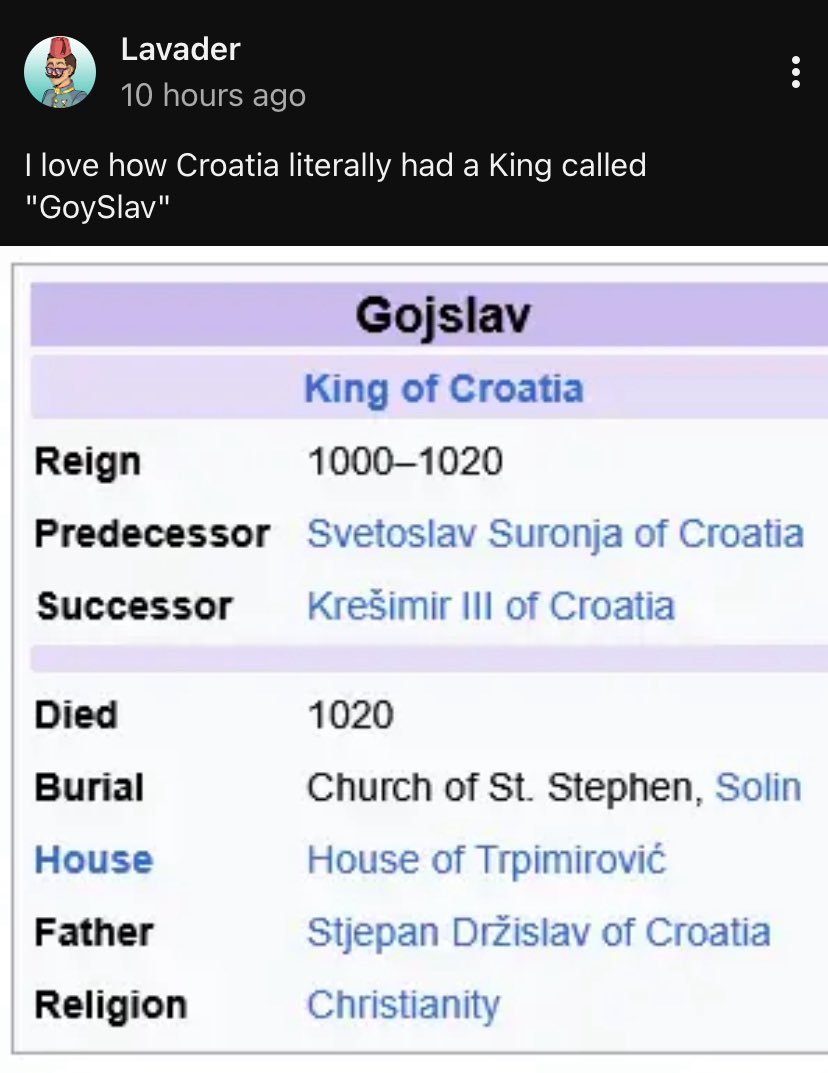This screenshot has height=1073, width=828.
Task: Open the Christianity link
Action: [x=403, y=1005]
